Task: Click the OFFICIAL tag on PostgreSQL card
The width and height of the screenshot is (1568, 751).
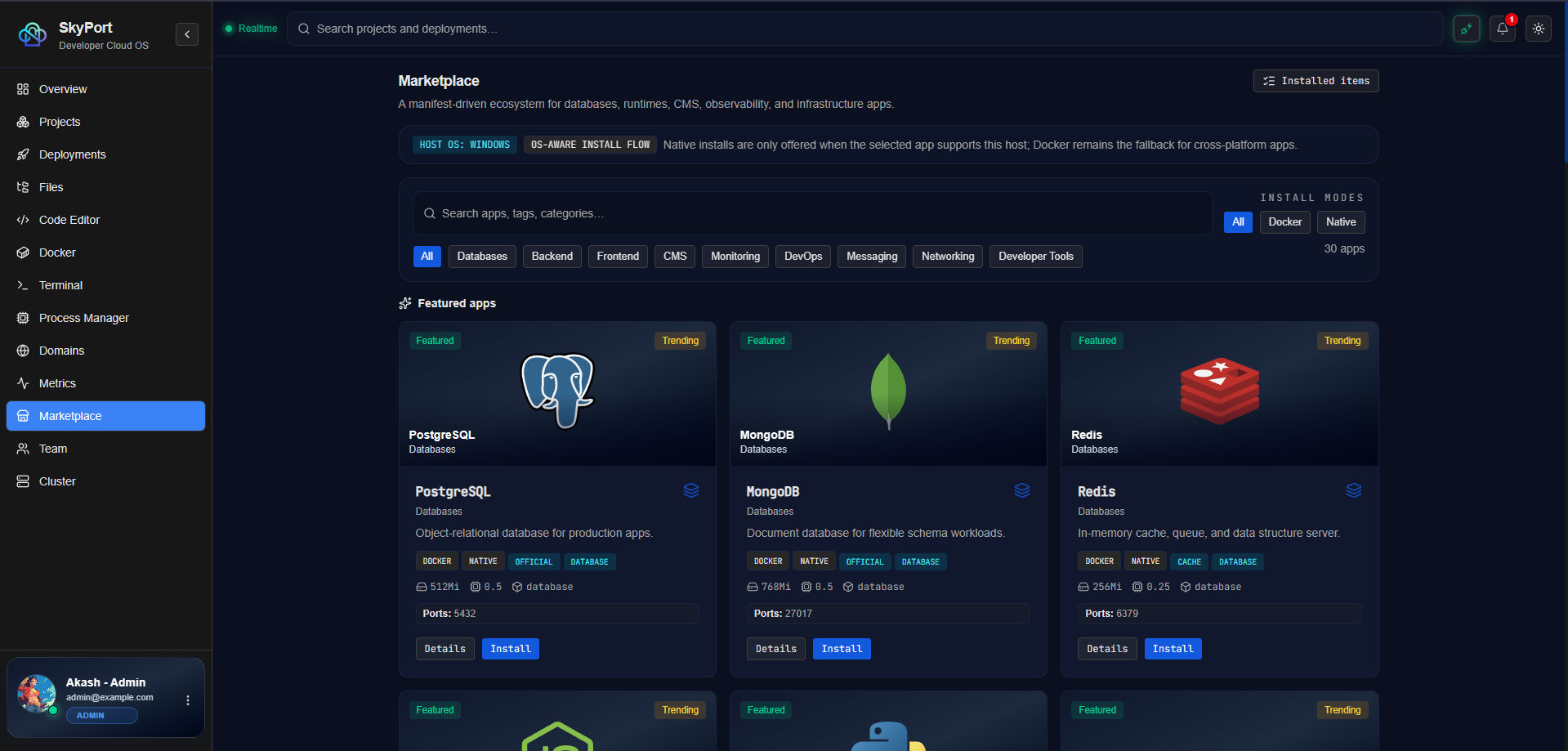Action: [x=534, y=561]
